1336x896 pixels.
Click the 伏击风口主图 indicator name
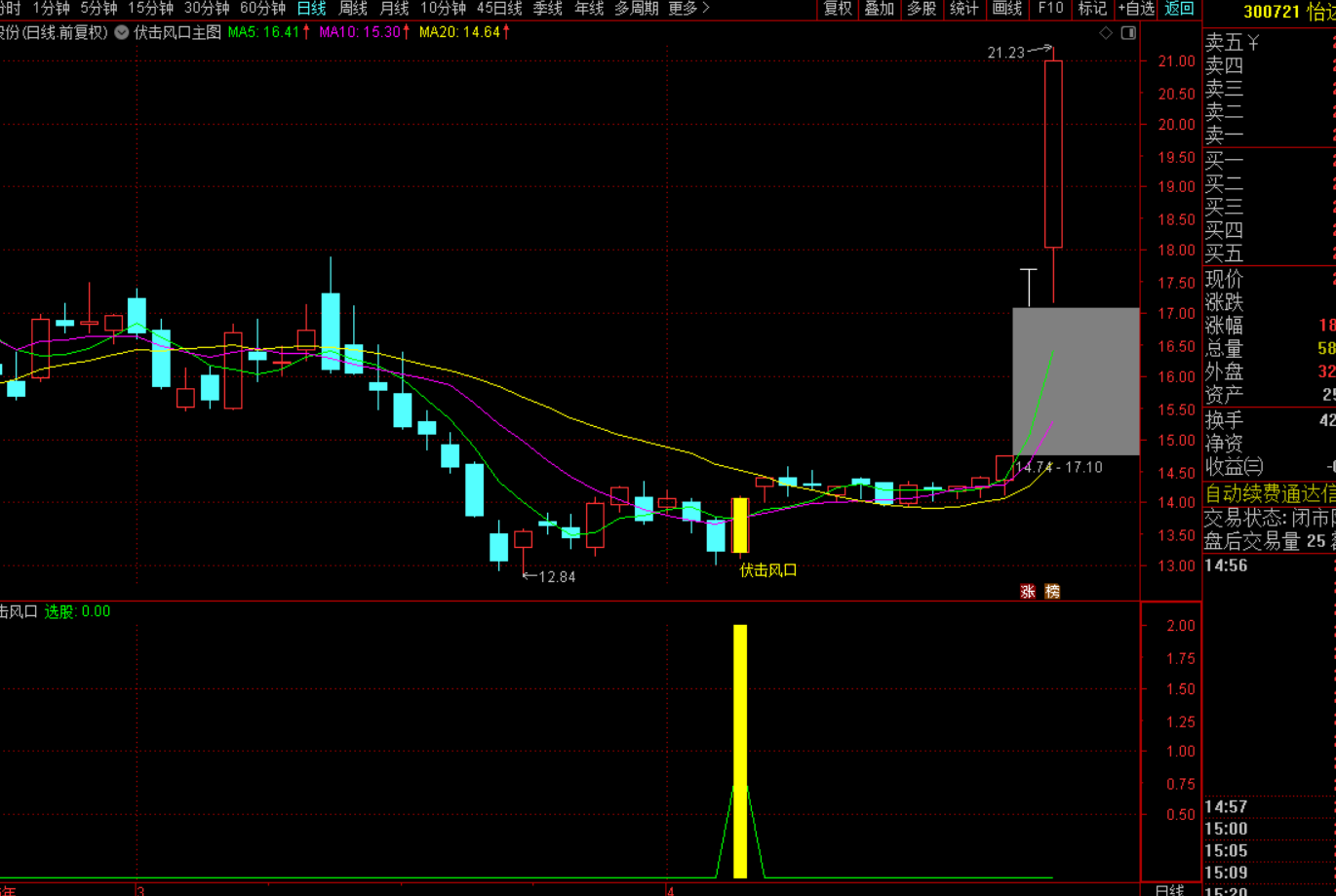(177, 32)
